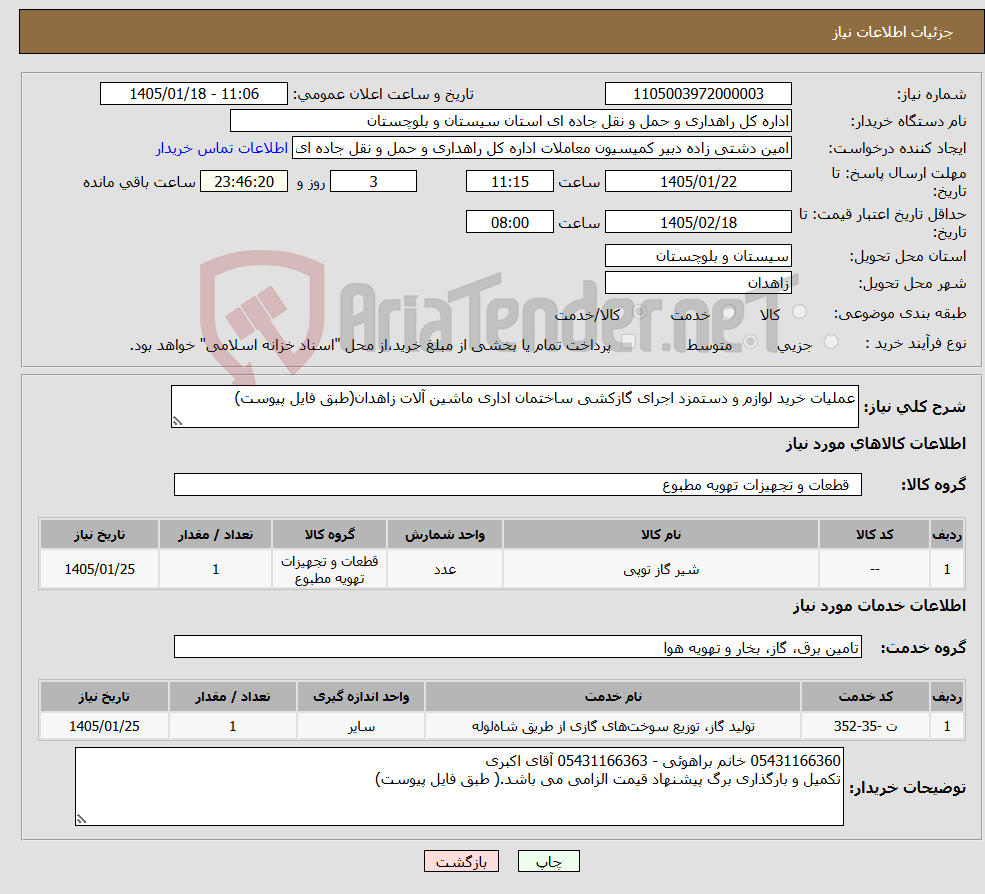985x894 pixels.
Task: Select the کالا radio button
Action: click(799, 312)
